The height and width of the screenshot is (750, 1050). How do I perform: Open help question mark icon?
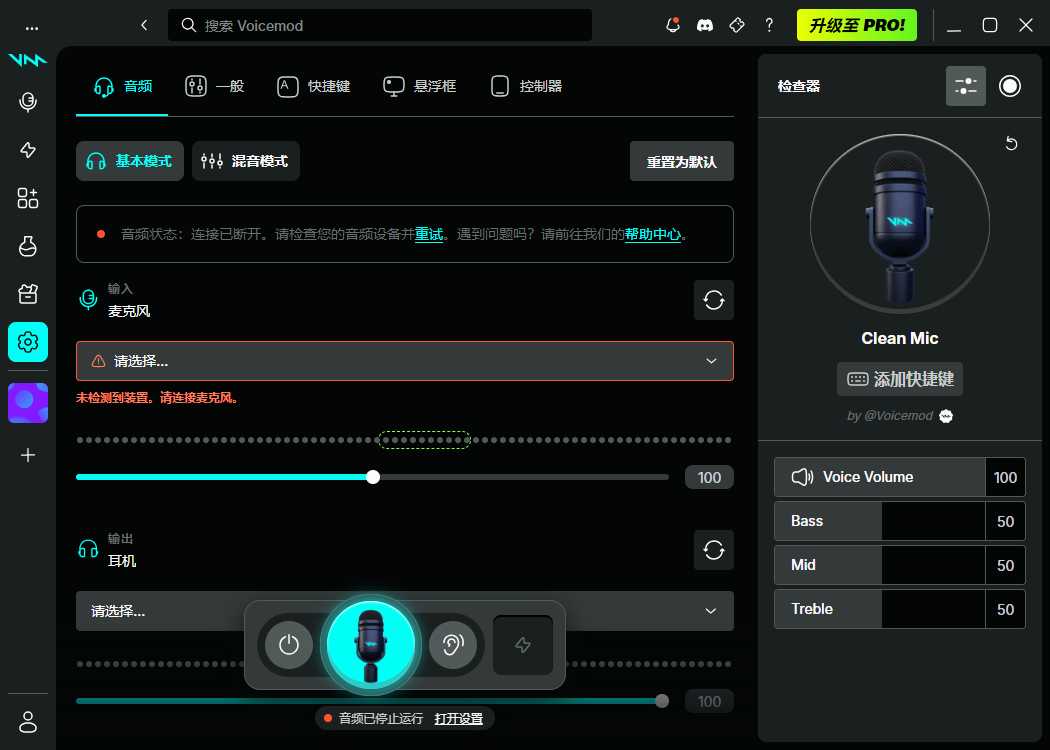(x=769, y=25)
